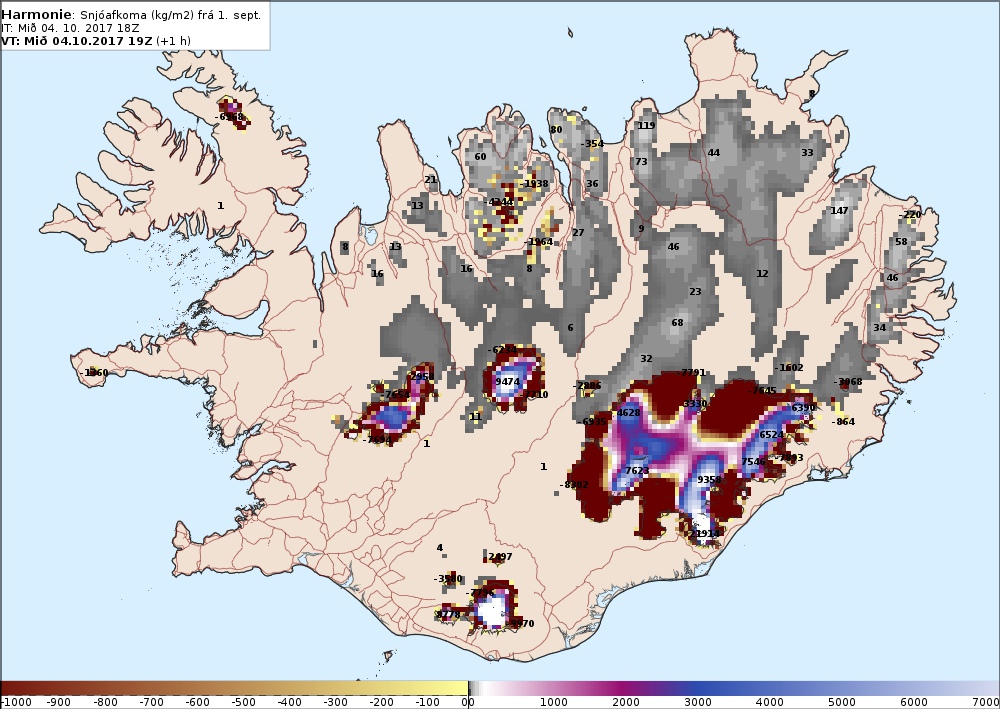This screenshot has height=709, width=1000.
Task: Click the map value 80
Action: [556, 129]
